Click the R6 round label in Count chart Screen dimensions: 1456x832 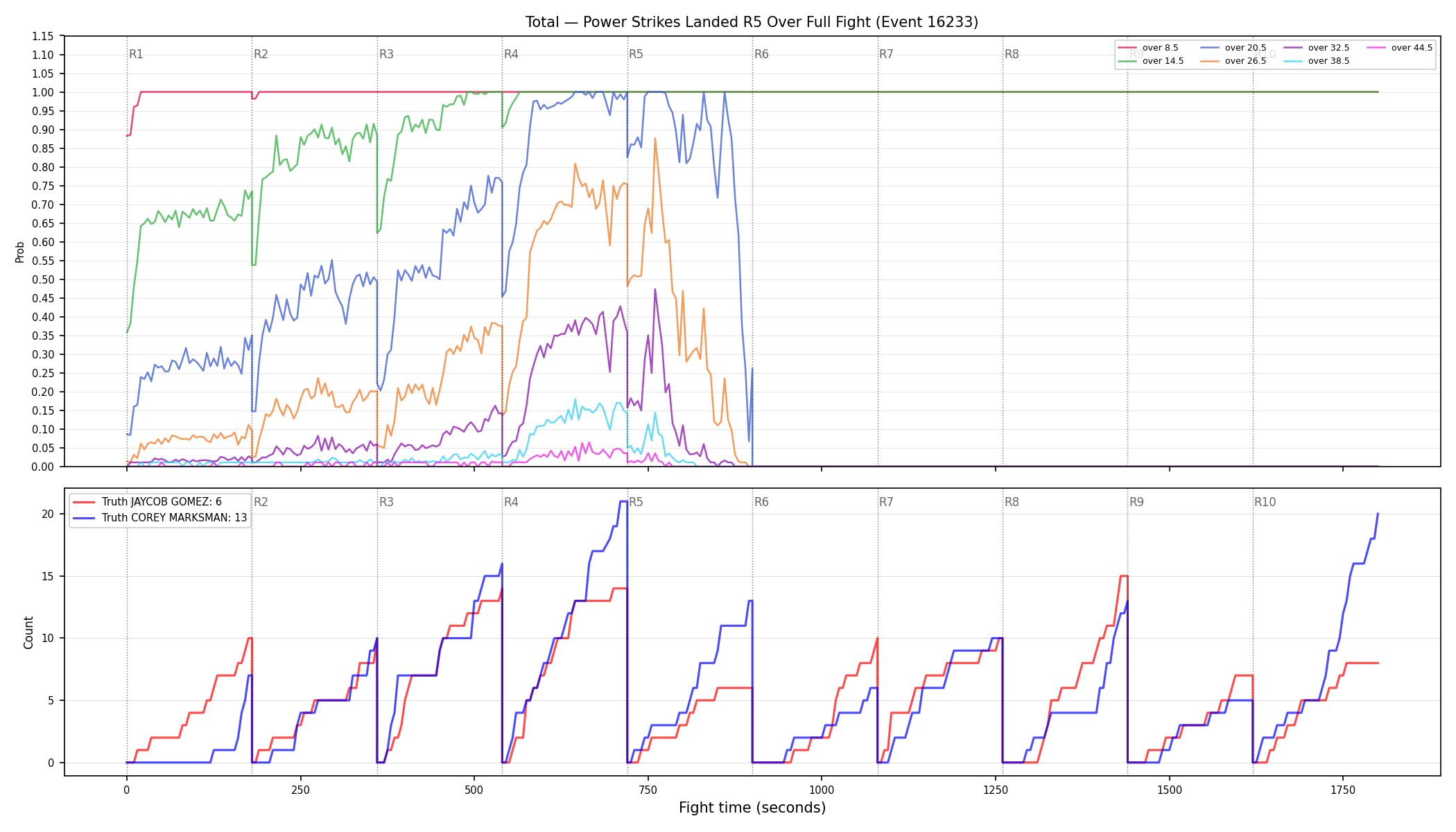pyautogui.click(x=761, y=502)
